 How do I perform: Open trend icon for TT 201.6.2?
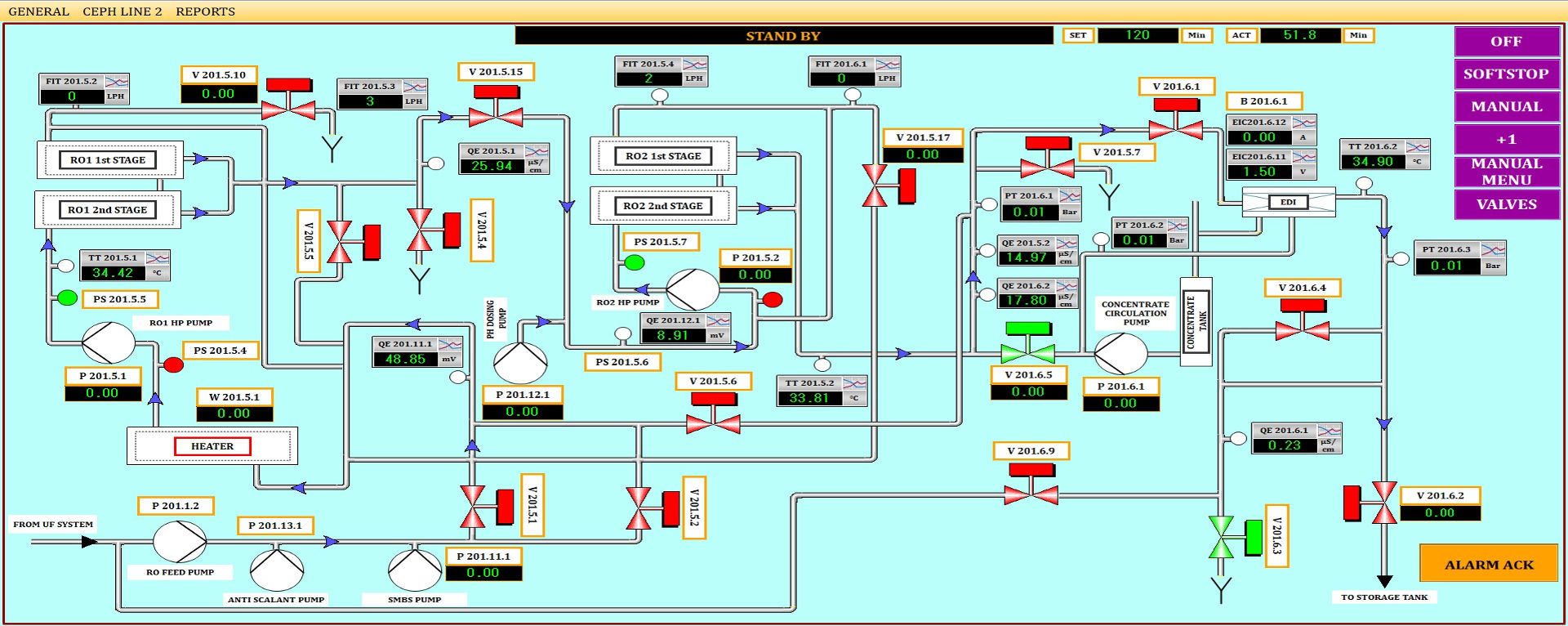[1417, 147]
